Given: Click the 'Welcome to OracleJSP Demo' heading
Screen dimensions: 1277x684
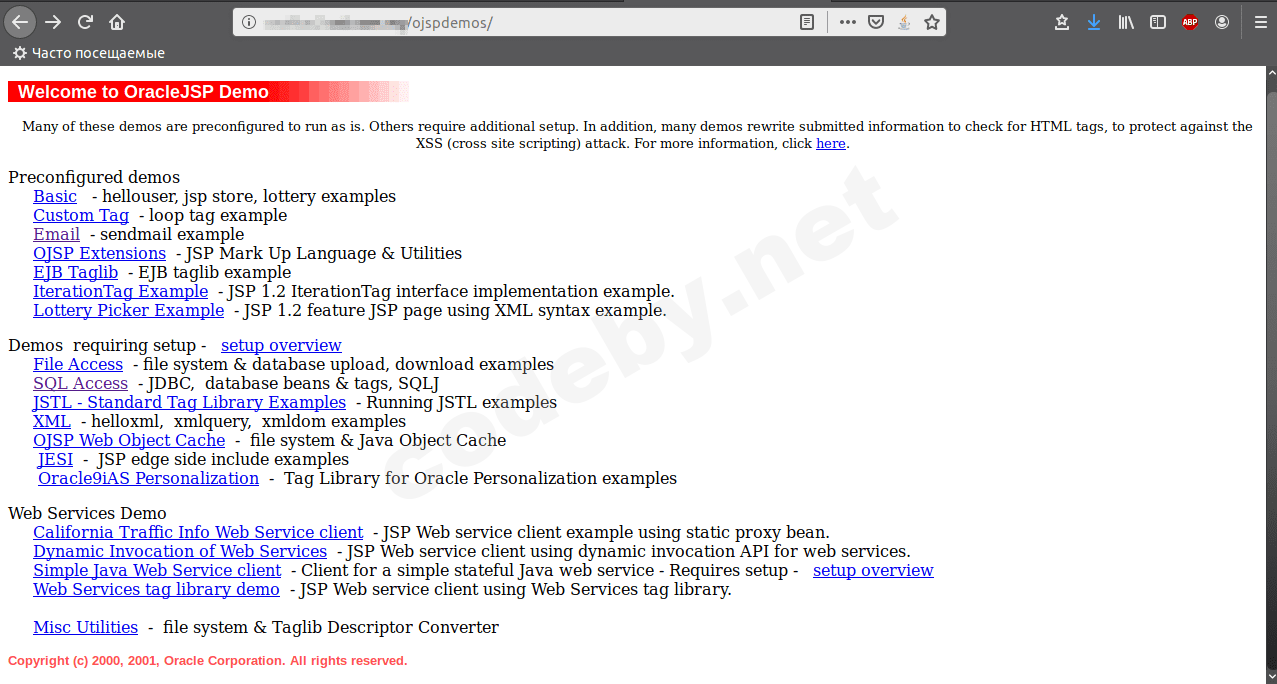Looking at the screenshot, I should 143,92.
